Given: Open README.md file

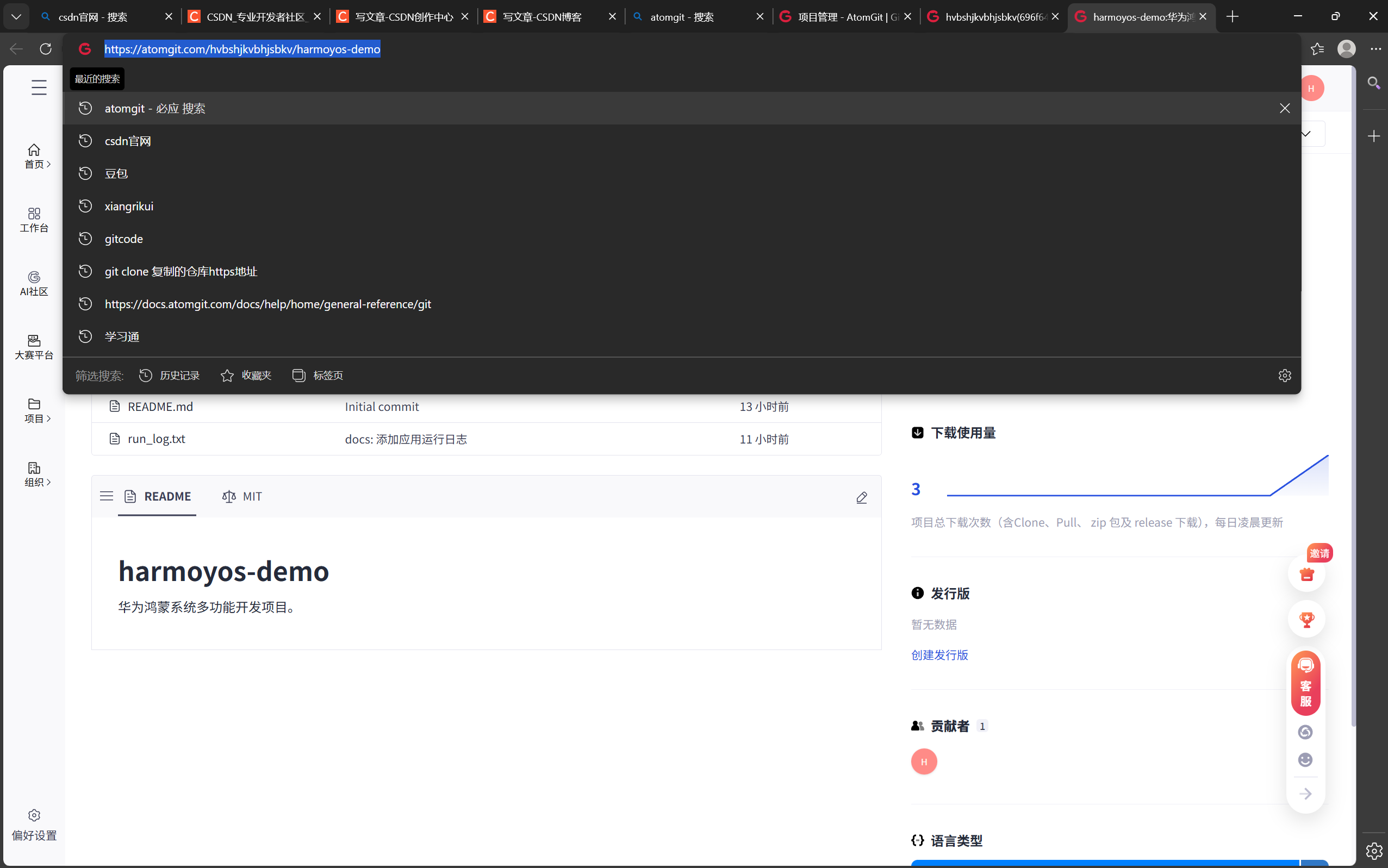Looking at the screenshot, I should coord(160,407).
